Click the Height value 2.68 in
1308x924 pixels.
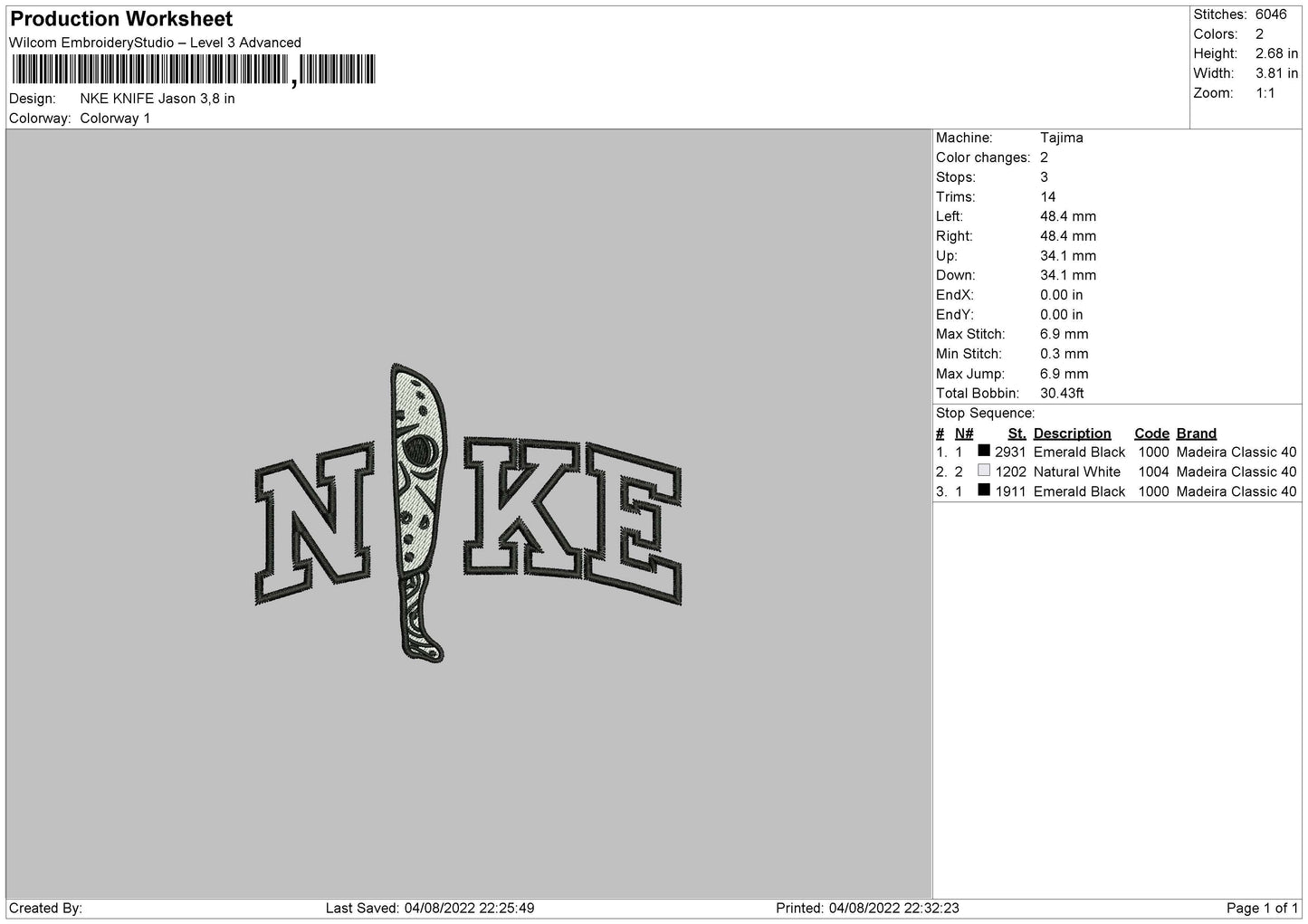tap(1276, 54)
